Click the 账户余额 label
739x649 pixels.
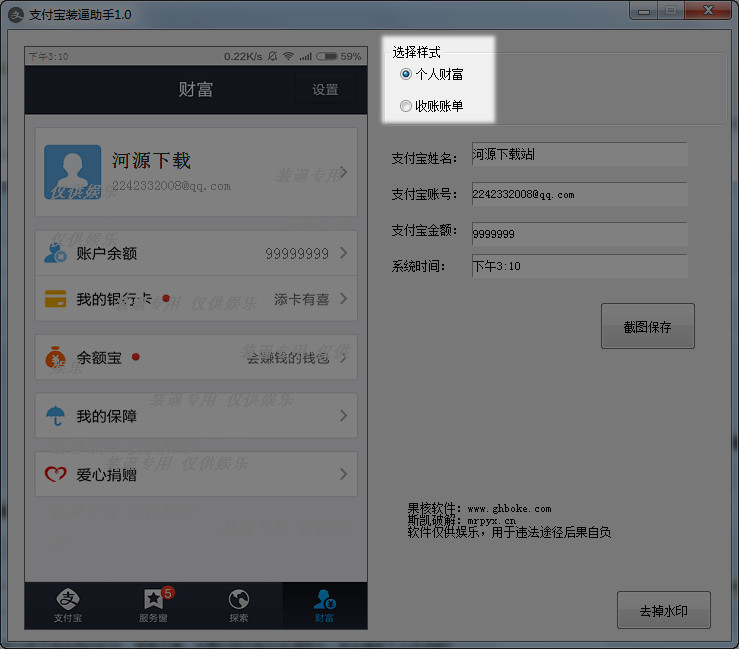[107, 254]
